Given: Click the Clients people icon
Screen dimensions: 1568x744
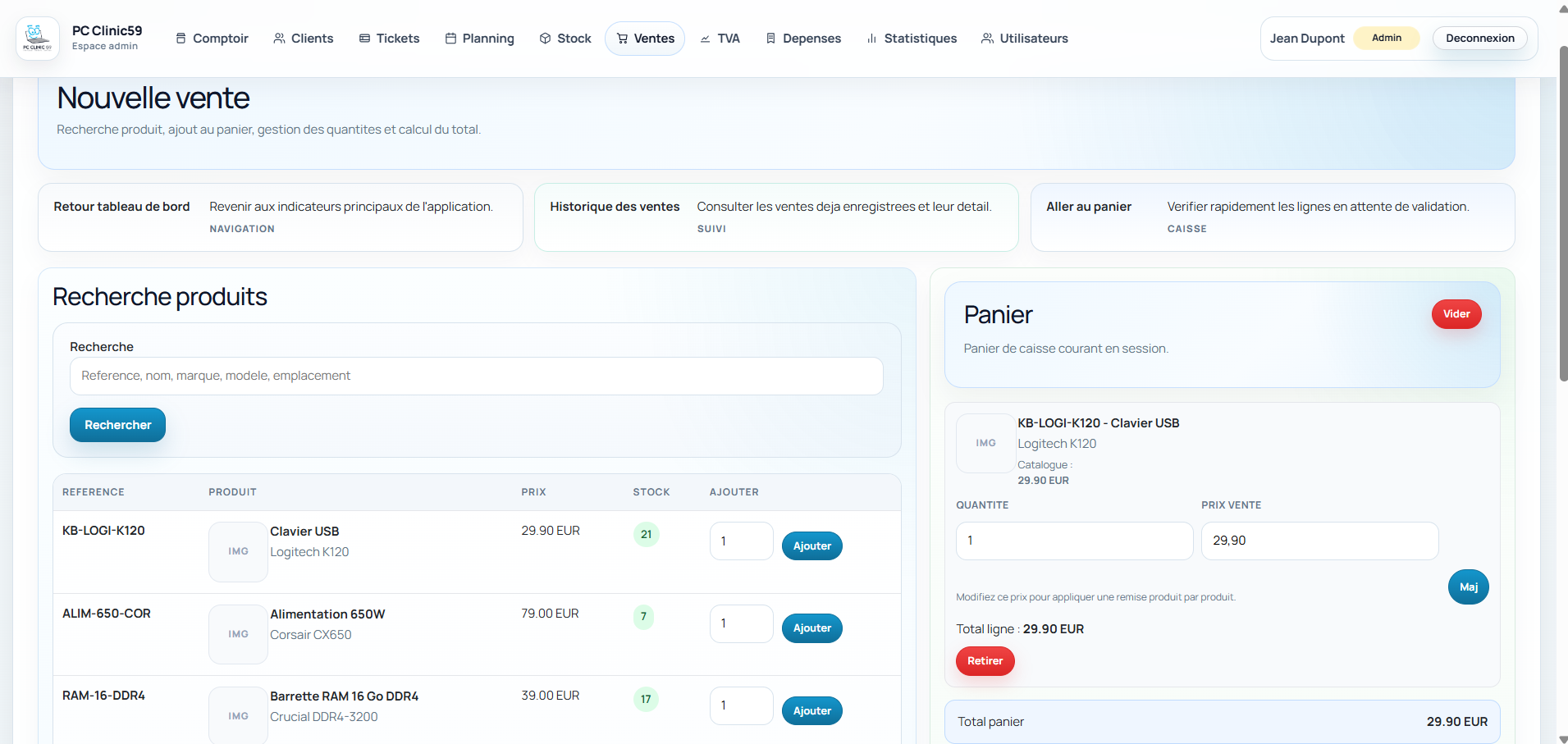Looking at the screenshot, I should coord(280,39).
